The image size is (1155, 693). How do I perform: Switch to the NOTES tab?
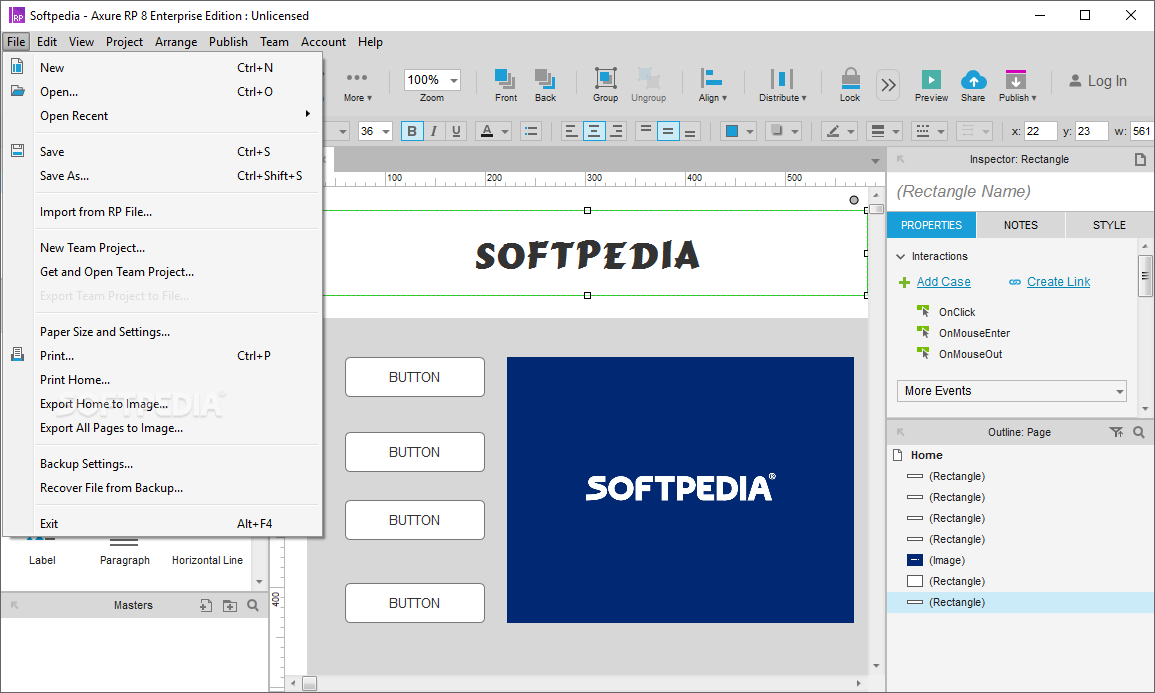[x=1020, y=225]
